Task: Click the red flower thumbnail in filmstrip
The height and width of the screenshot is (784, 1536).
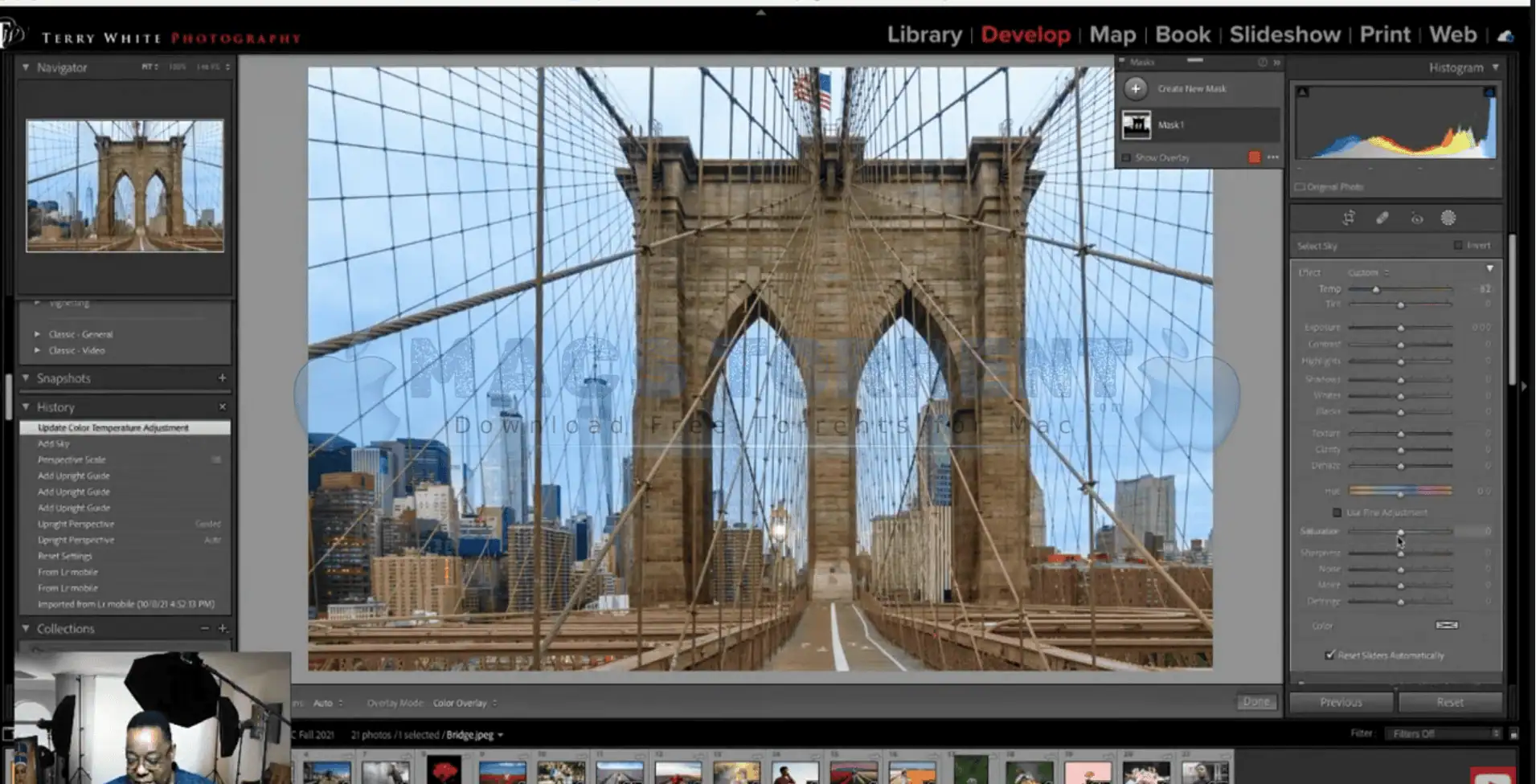Action: point(444,771)
